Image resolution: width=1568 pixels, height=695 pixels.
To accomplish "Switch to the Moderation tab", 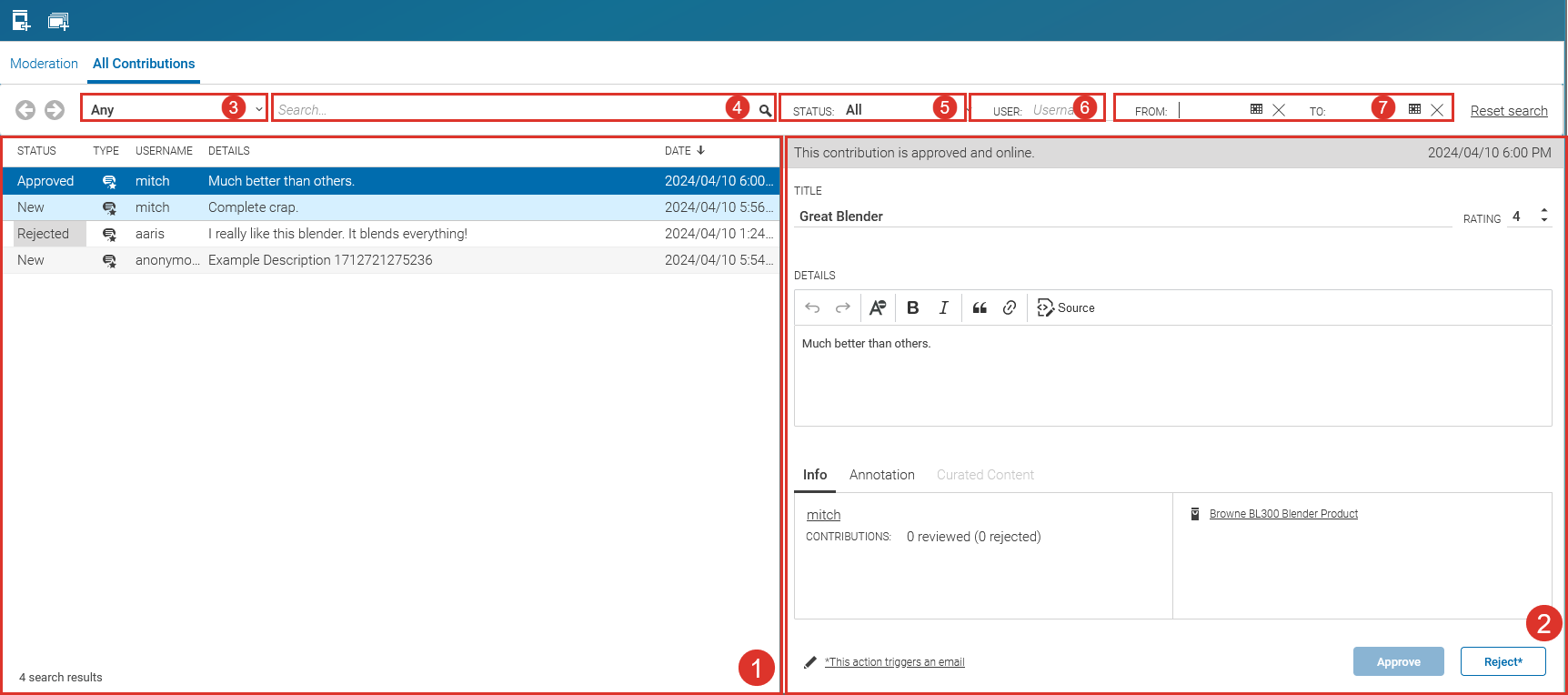I will point(44,64).
